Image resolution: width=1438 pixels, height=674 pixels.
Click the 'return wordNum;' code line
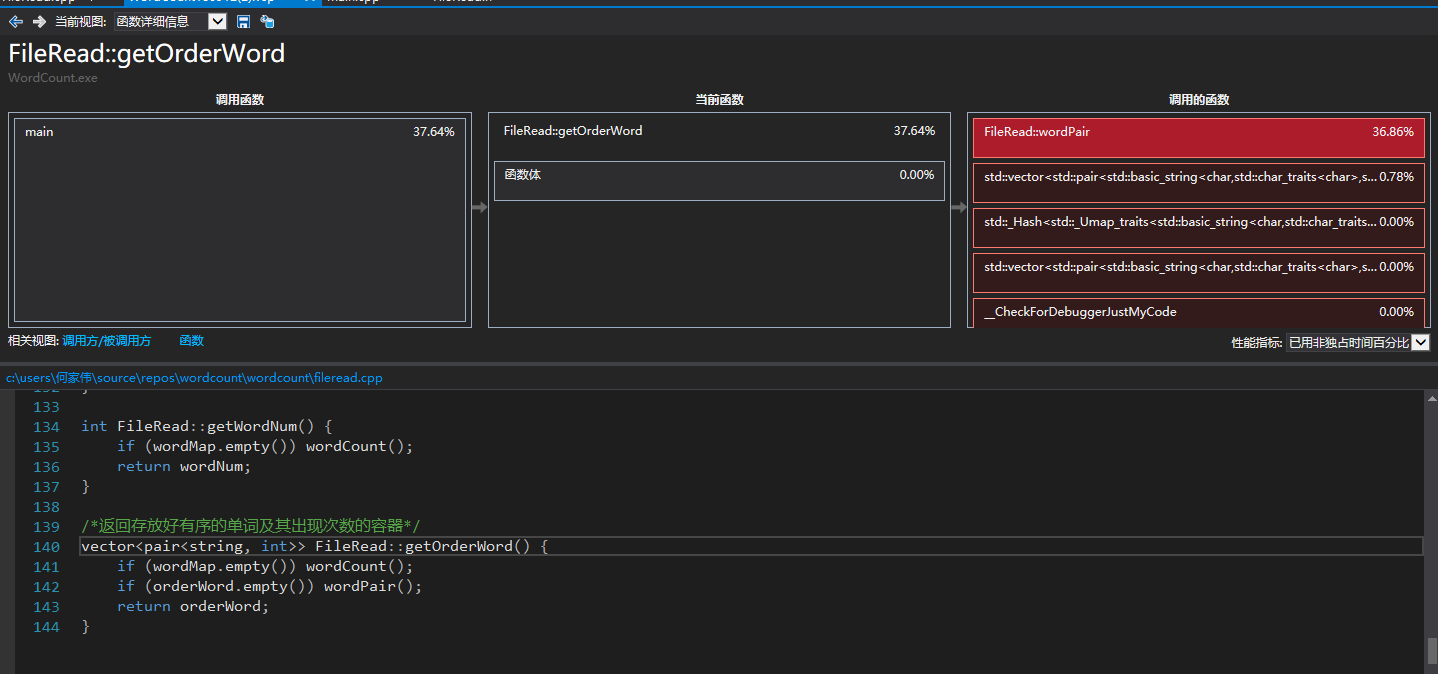point(184,466)
